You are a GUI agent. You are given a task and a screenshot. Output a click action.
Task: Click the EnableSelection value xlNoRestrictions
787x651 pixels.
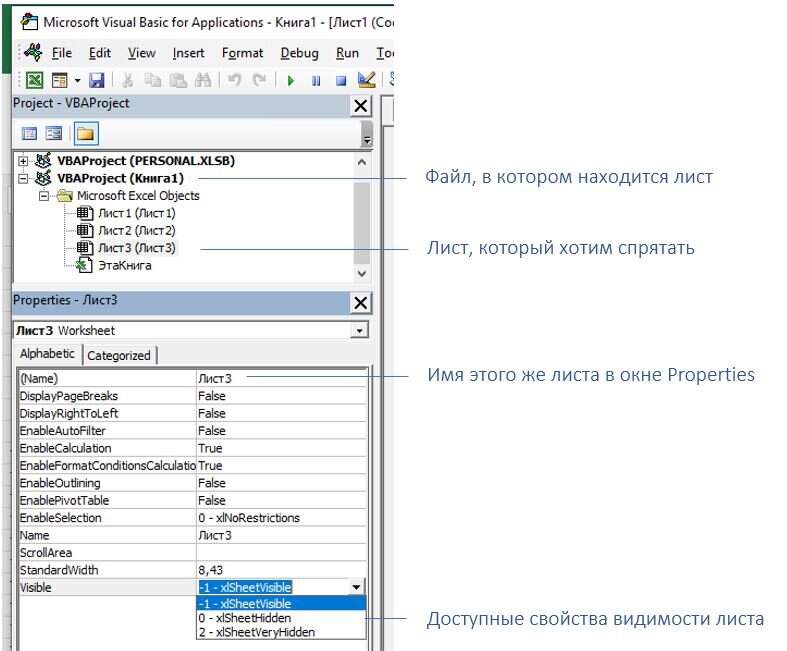[x=281, y=518]
